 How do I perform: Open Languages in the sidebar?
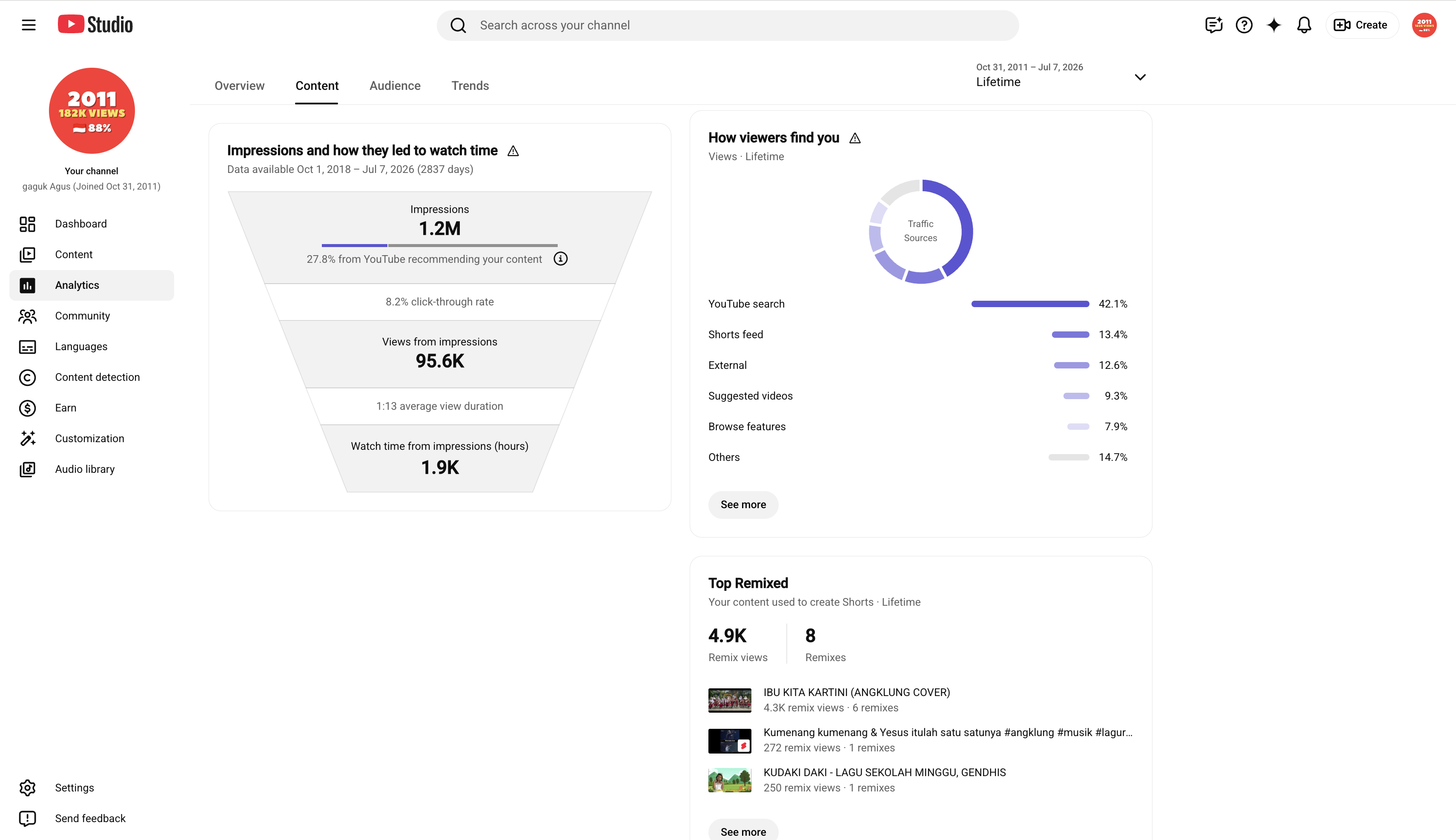coord(92,346)
